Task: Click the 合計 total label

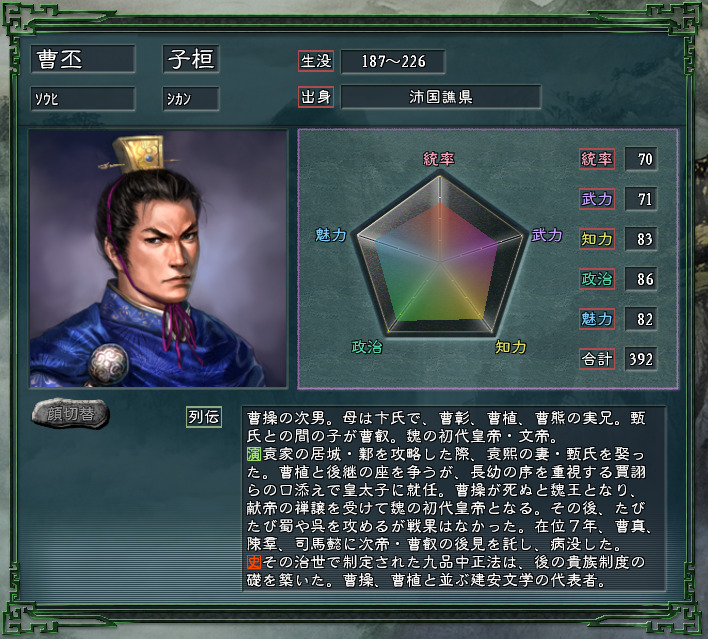Action: tap(596, 359)
